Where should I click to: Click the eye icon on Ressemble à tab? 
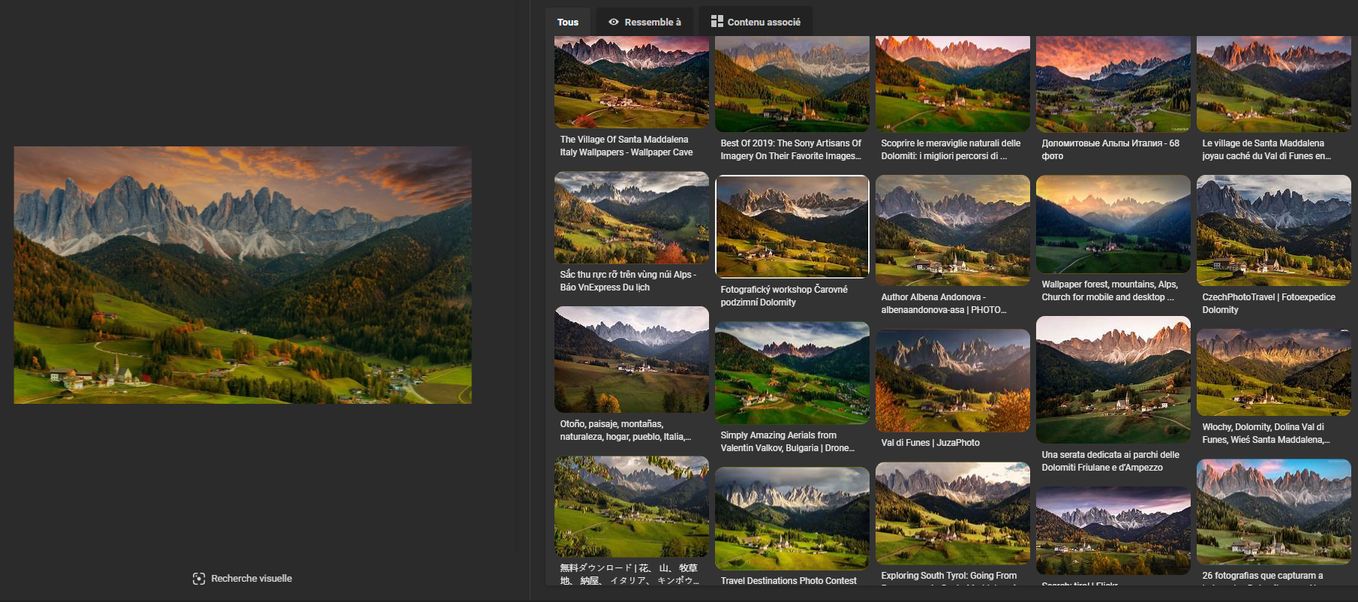(x=614, y=22)
